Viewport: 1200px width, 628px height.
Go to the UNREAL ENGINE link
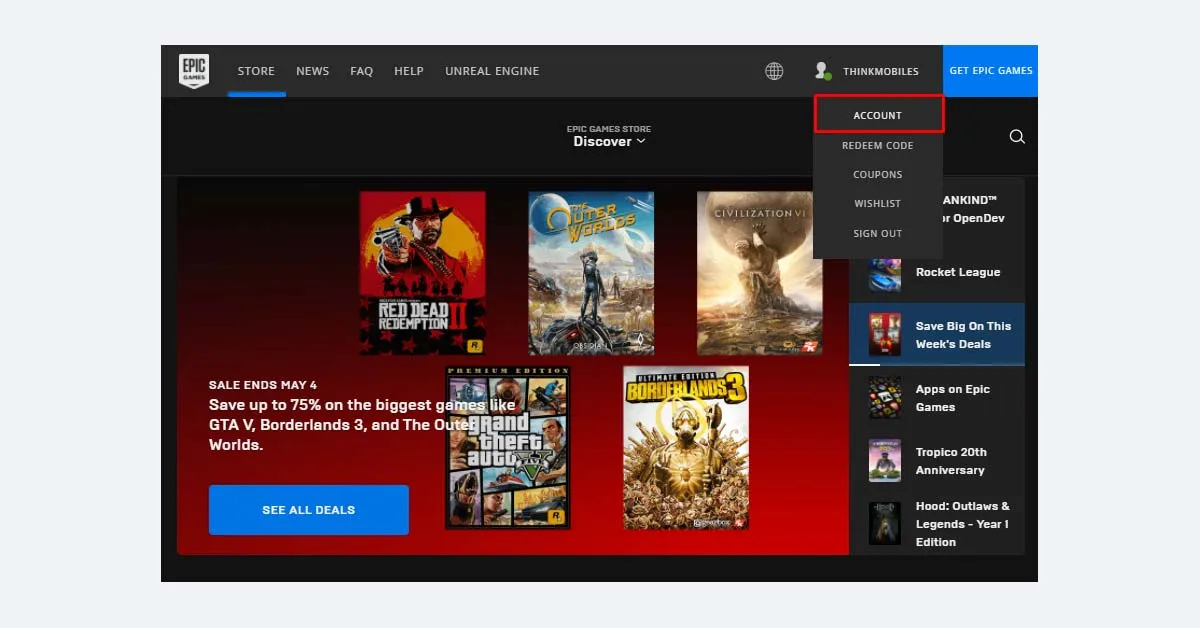(492, 71)
